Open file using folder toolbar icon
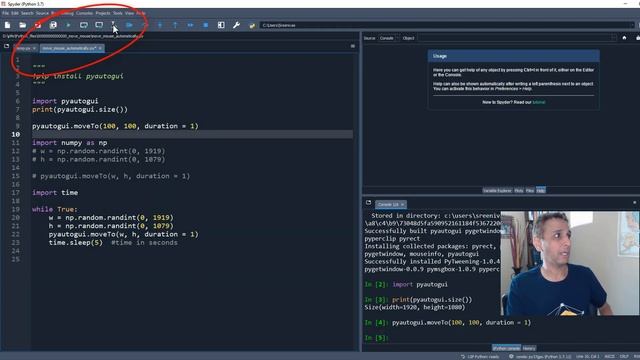This screenshot has width=640, height=360. click(x=22, y=25)
